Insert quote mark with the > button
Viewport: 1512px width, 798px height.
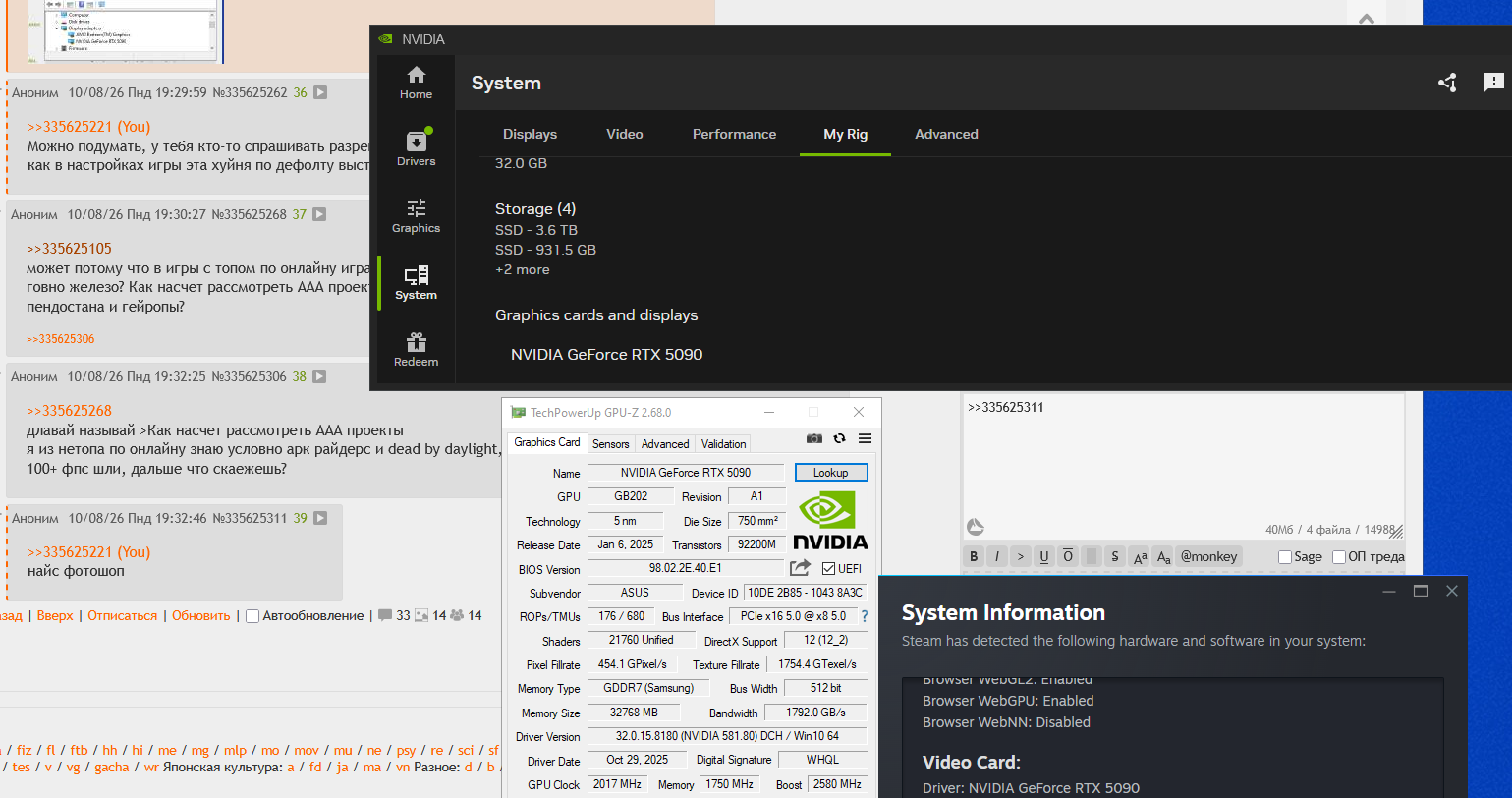(x=1021, y=556)
